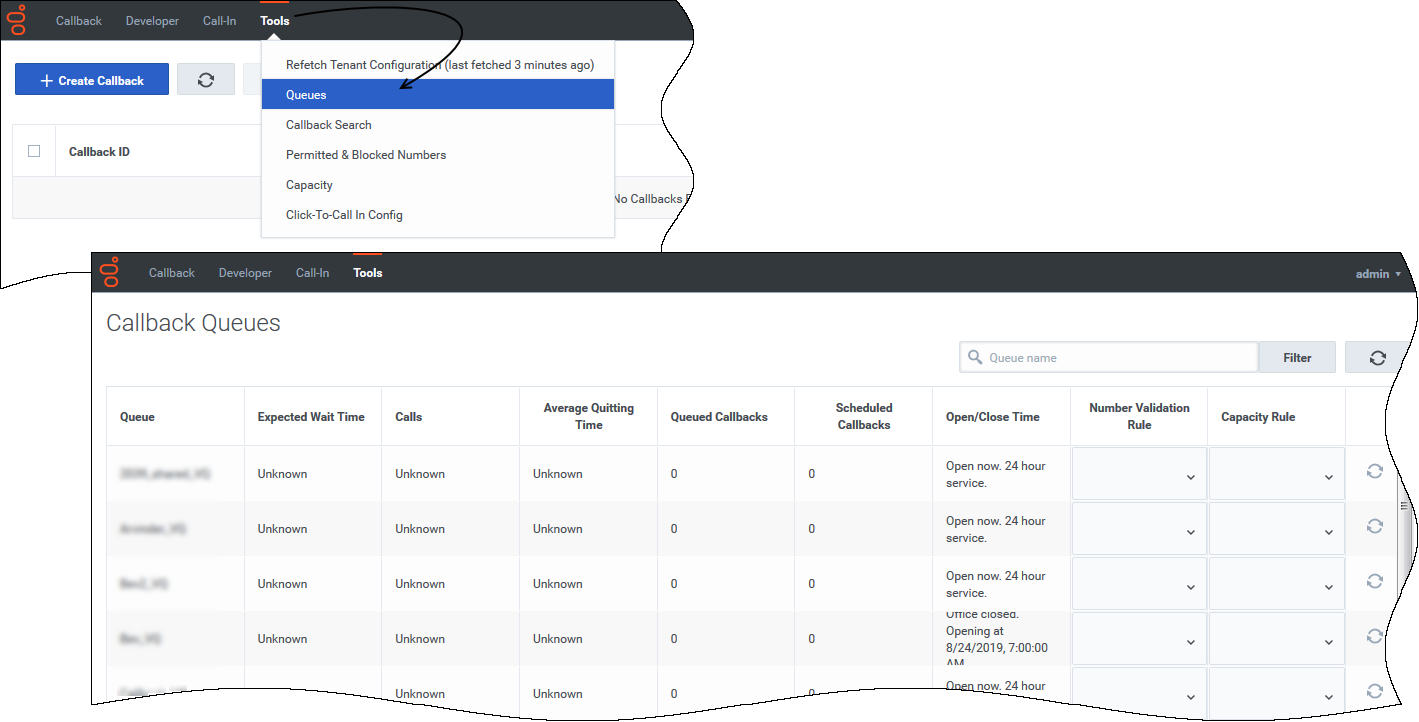Refresh the first queue row
This screenshot has width=1419, height=722.
click(1374, 471)
